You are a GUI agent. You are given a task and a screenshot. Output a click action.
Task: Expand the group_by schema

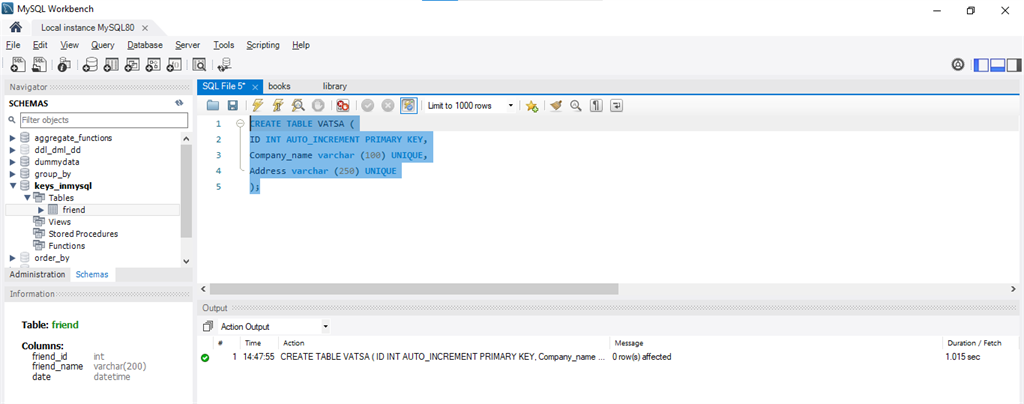12,174
